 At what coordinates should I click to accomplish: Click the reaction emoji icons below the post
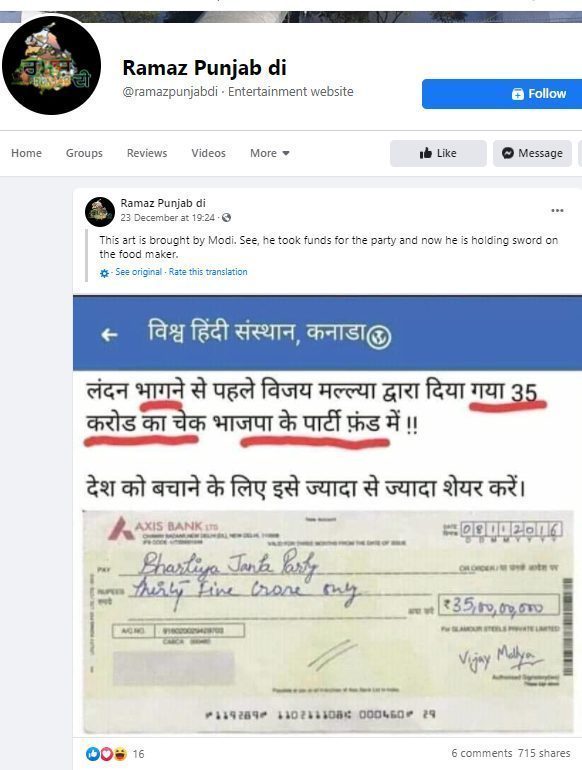pyautogui.click(x=107, y=753)
